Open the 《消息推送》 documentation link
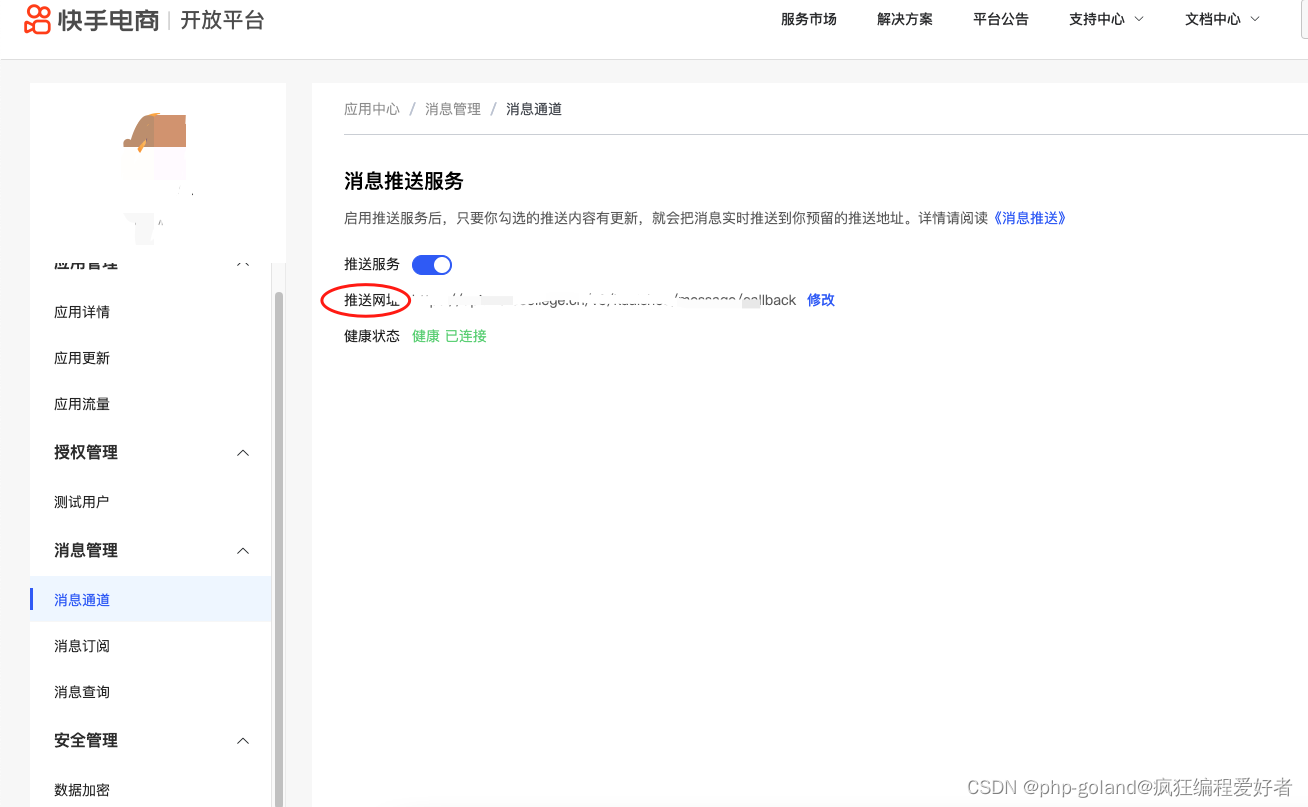This screenshot has width=1308, height=807. [1031, 217]
